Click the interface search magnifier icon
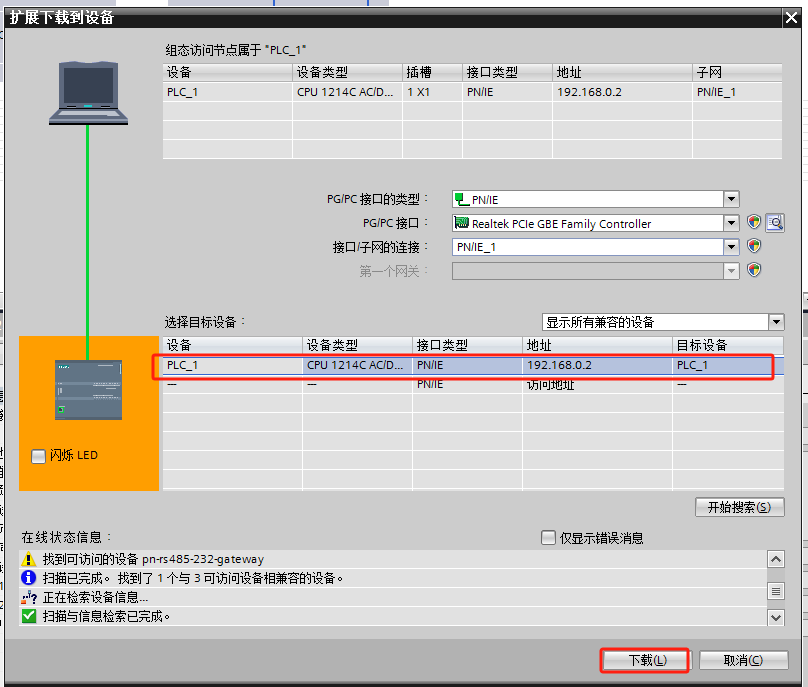 click(775, 223)
